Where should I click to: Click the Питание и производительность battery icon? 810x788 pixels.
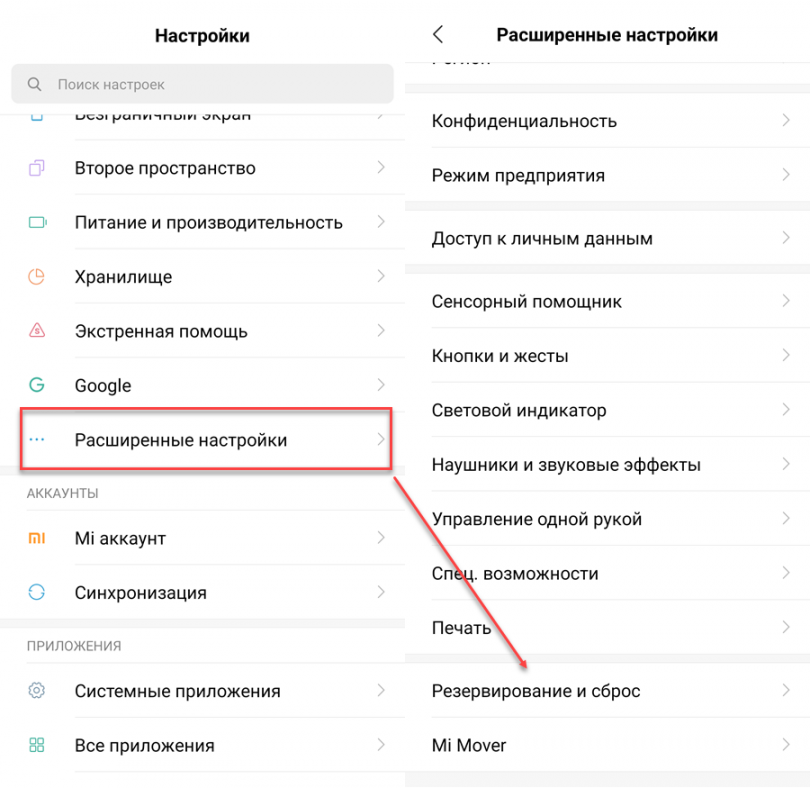point(37,222)
